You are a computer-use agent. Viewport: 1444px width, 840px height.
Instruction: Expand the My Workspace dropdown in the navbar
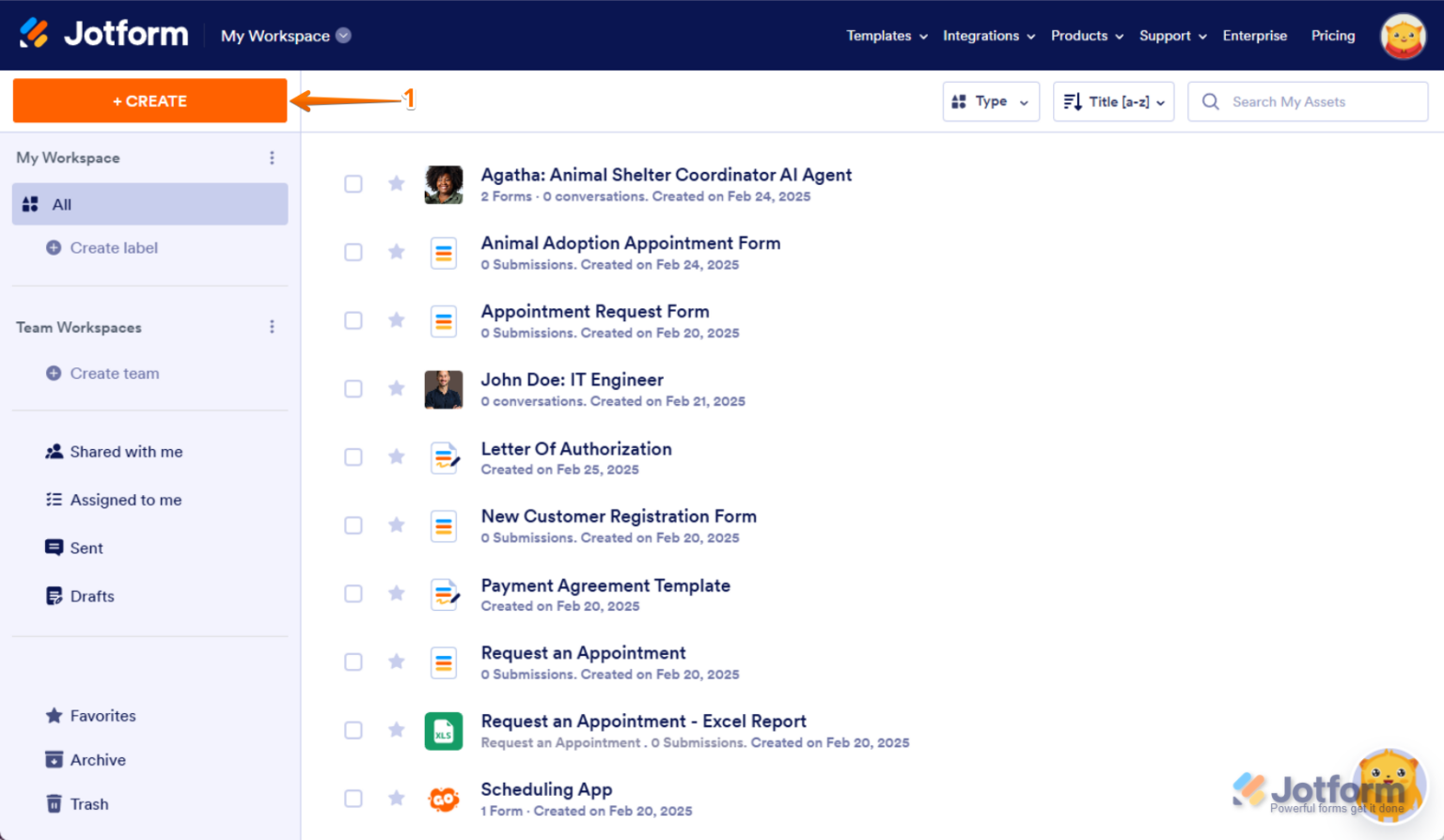pyautogui.click(x=342, y=35)
